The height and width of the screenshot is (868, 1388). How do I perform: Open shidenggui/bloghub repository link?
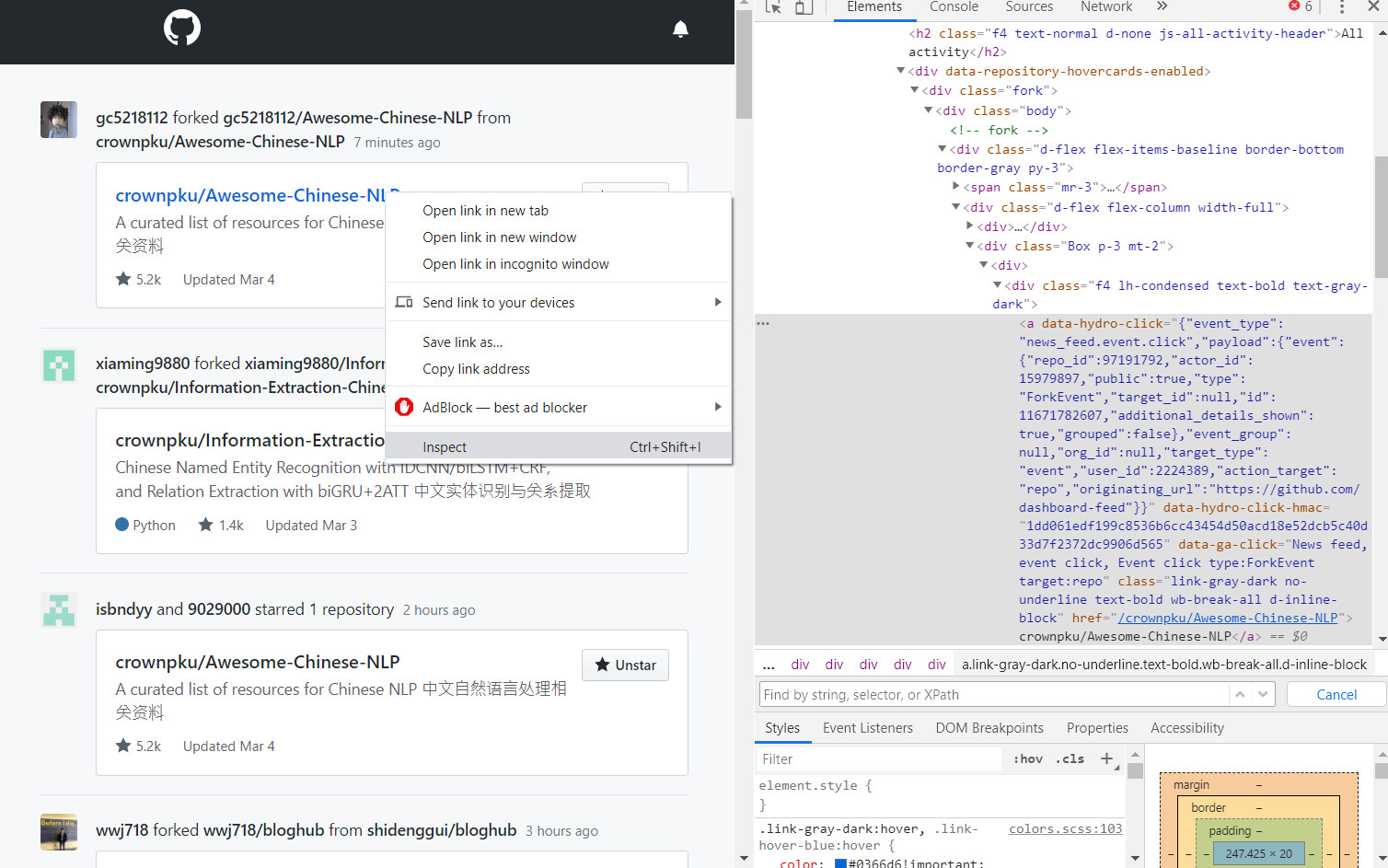pyautogui.click(x=442, y=830)
